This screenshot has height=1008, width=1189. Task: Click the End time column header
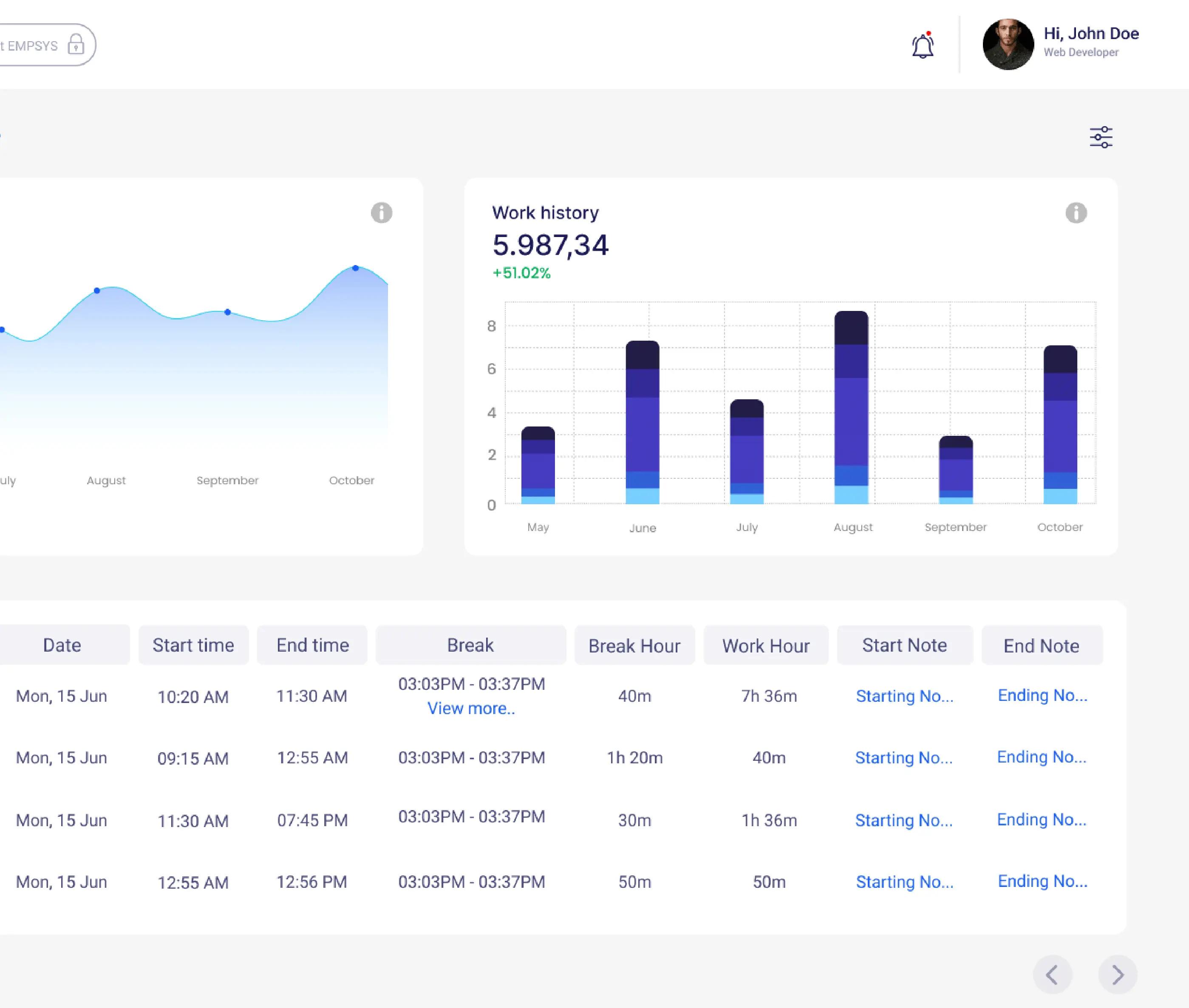pyautogui.click(x=312, y=644)
